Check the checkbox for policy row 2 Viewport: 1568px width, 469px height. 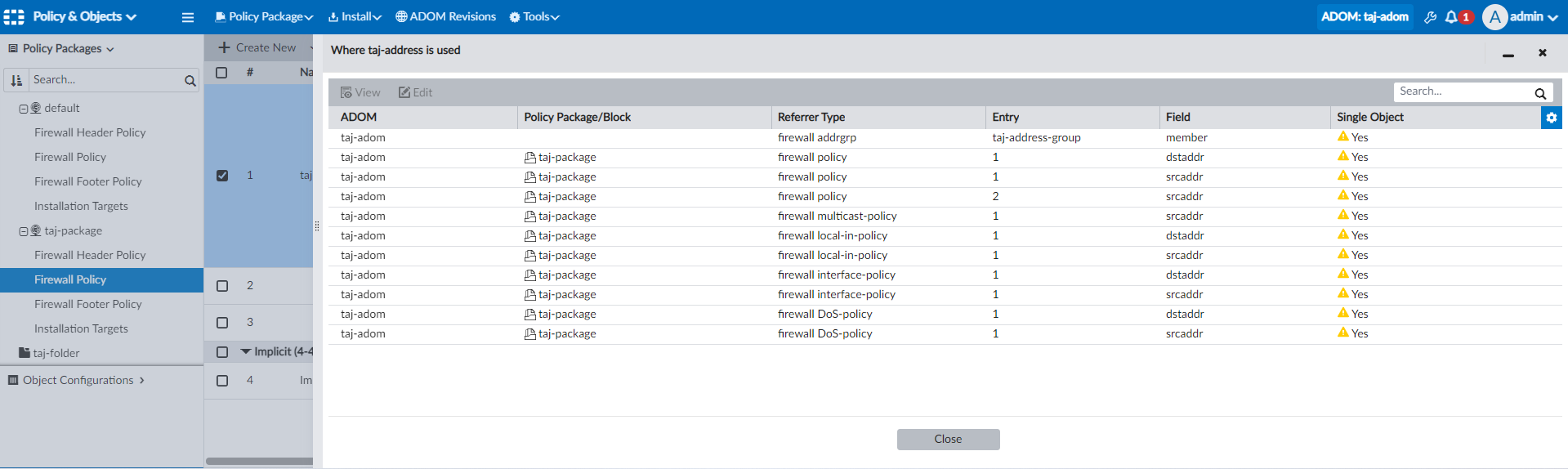click(x=222, y=286)
